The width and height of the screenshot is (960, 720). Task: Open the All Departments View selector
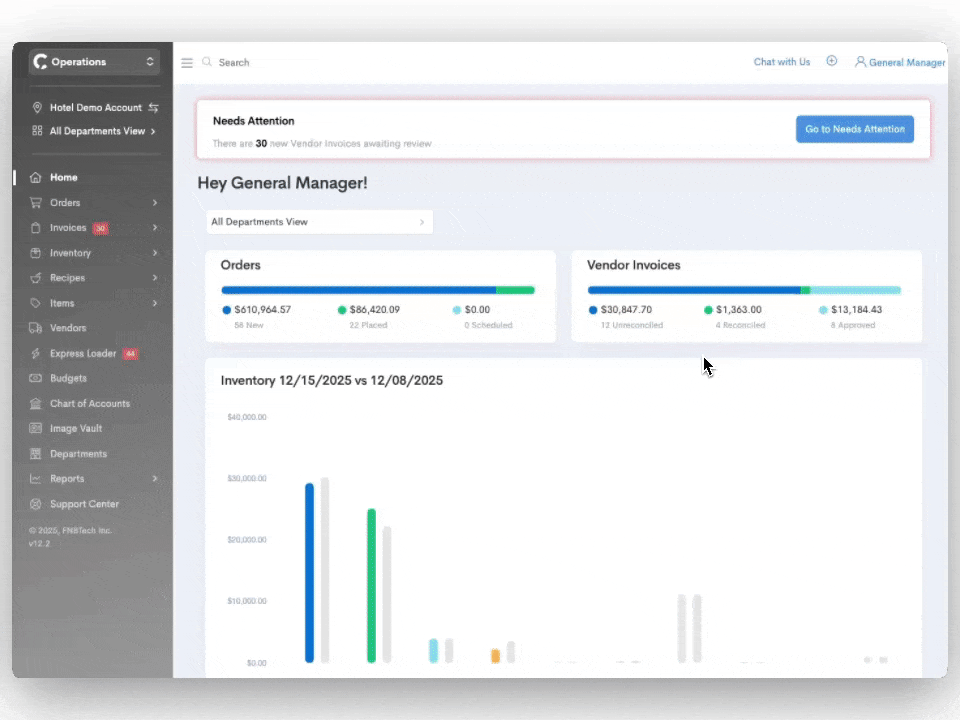(x=319, y=222)
